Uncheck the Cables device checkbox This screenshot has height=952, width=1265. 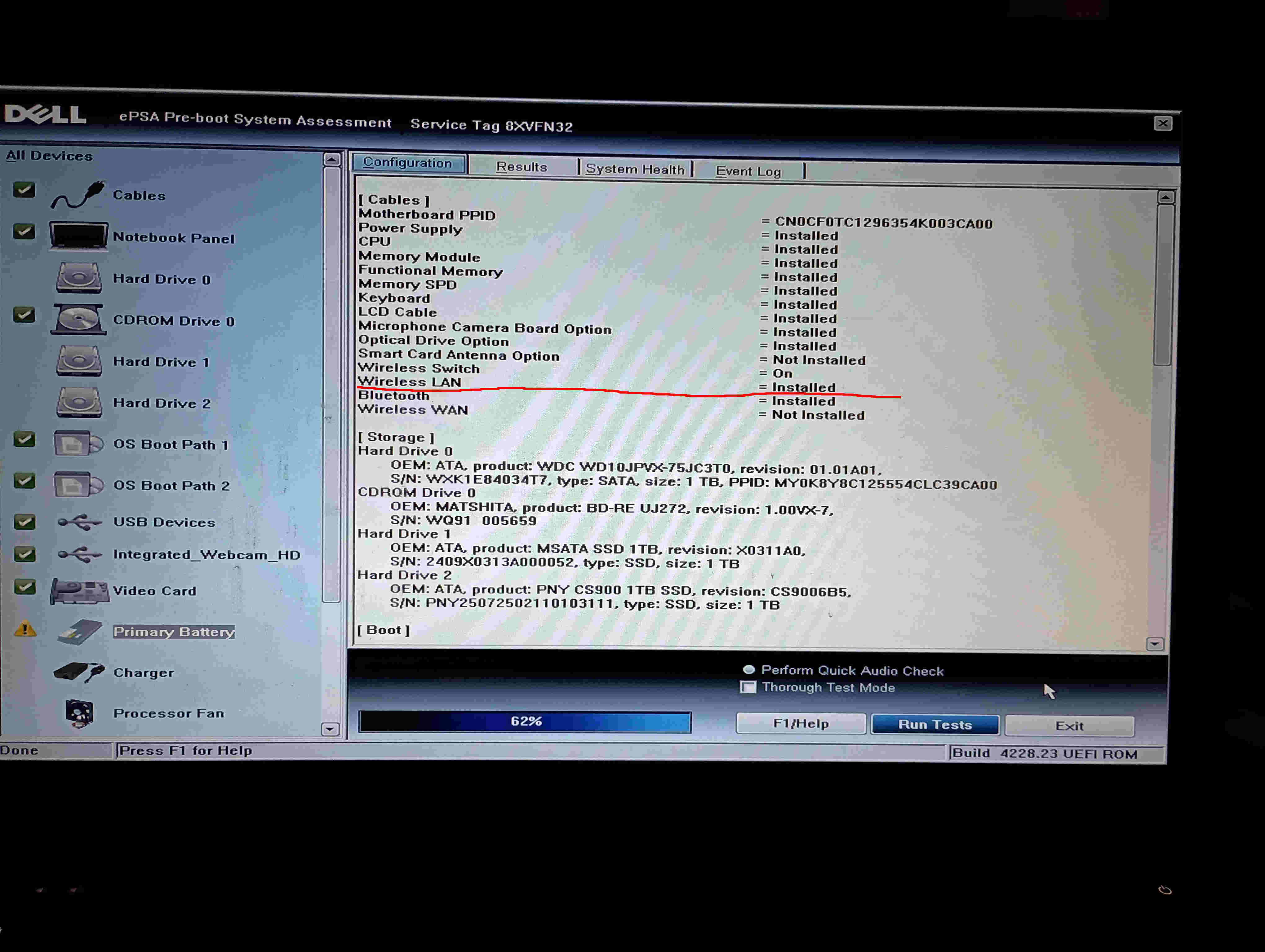24,190
